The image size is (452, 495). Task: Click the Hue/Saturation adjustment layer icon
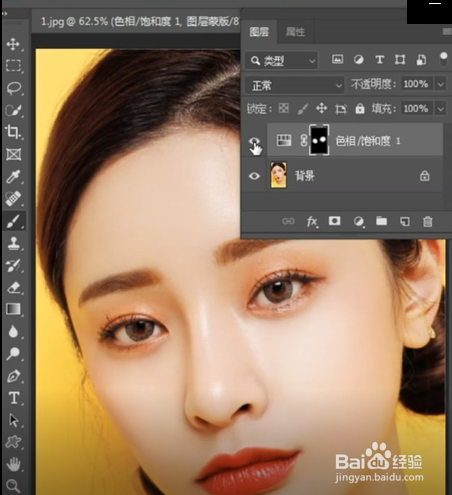click(x=284, y=140)
